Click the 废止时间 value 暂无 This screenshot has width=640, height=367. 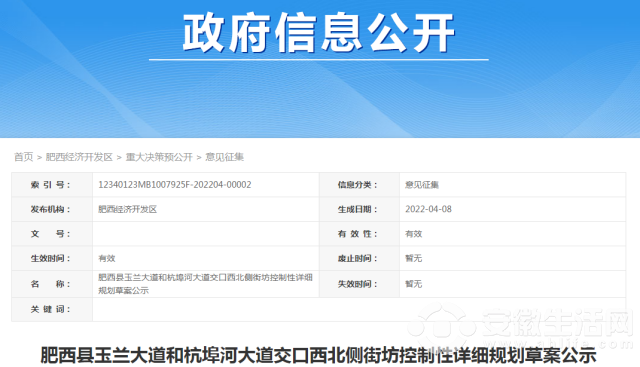pyautogui.click(x=413, y=258)
